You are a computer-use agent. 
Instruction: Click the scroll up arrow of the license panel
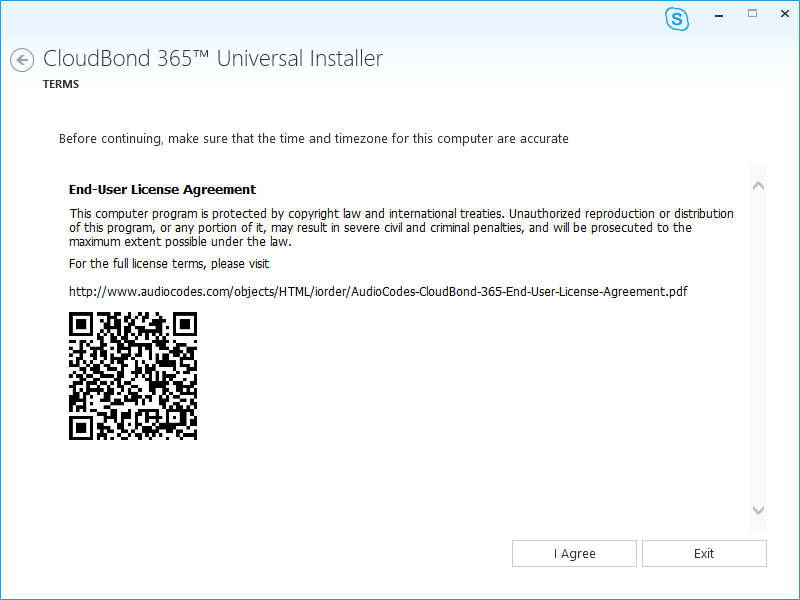point(758,186)
